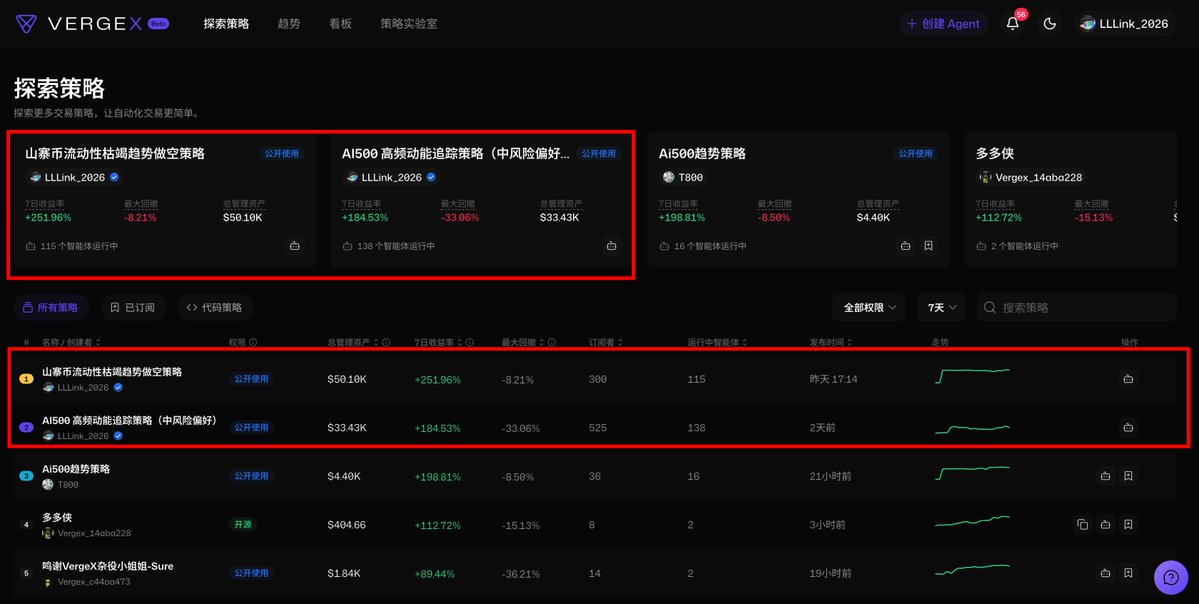This screenshot has height=604, width=1199.
Task: Click the robot icon in Ai500趋势策略 row
Action: pos(1105,476)
